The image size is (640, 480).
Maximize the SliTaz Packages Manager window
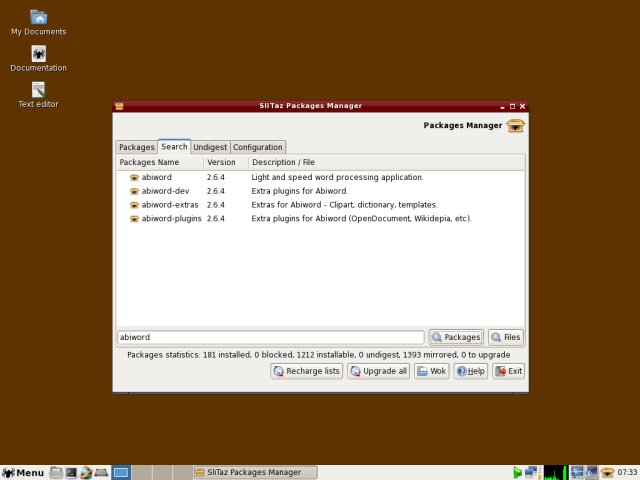(x=512, y=107)
